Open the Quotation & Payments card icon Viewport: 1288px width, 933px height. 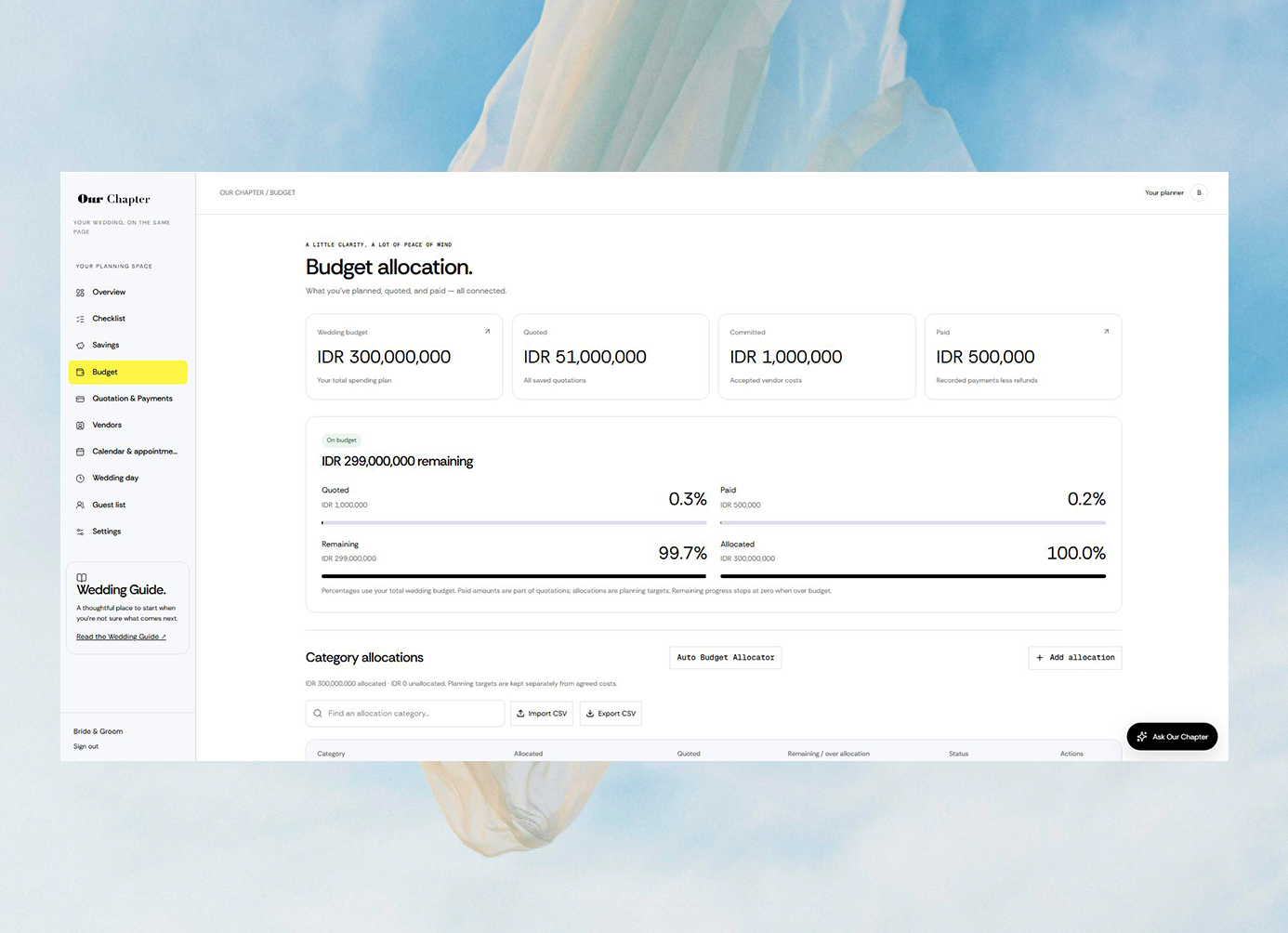point(80,399)
